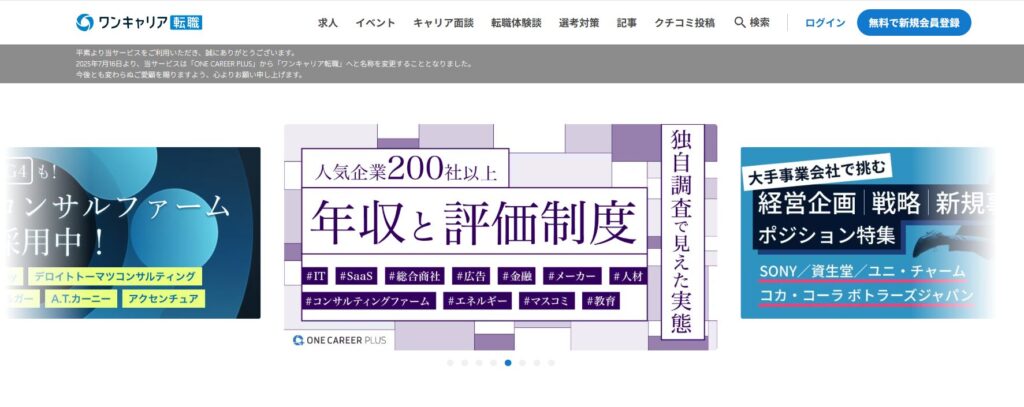Click the search magnifier icon
This screenshot has height=407, width=1024.
(739, 22)
